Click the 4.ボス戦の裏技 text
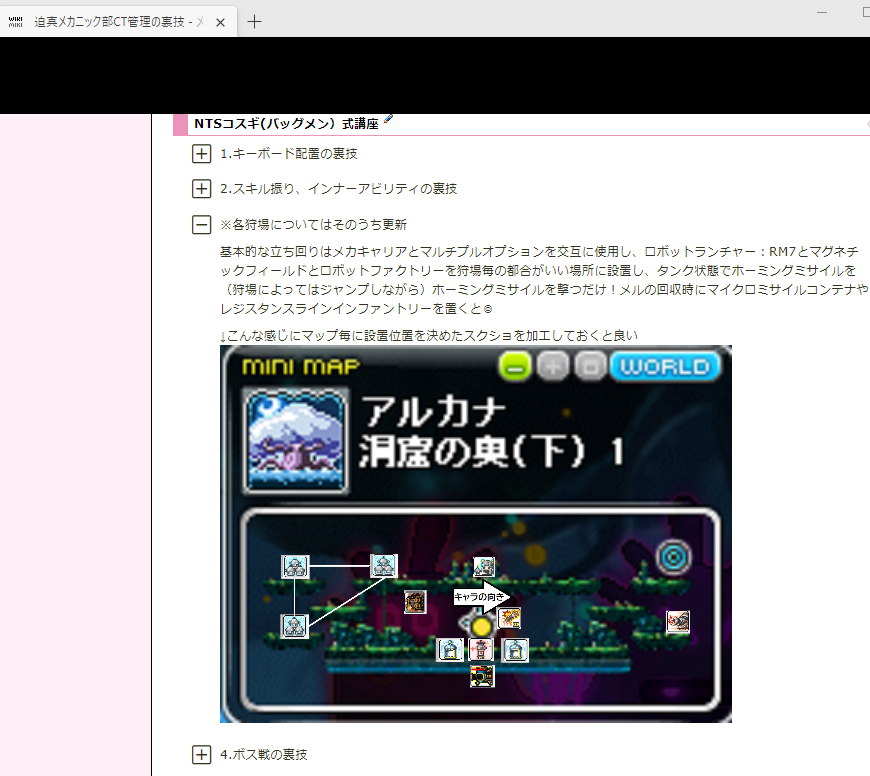Screen dimensions: 870x776 click(x=264, y=754)
